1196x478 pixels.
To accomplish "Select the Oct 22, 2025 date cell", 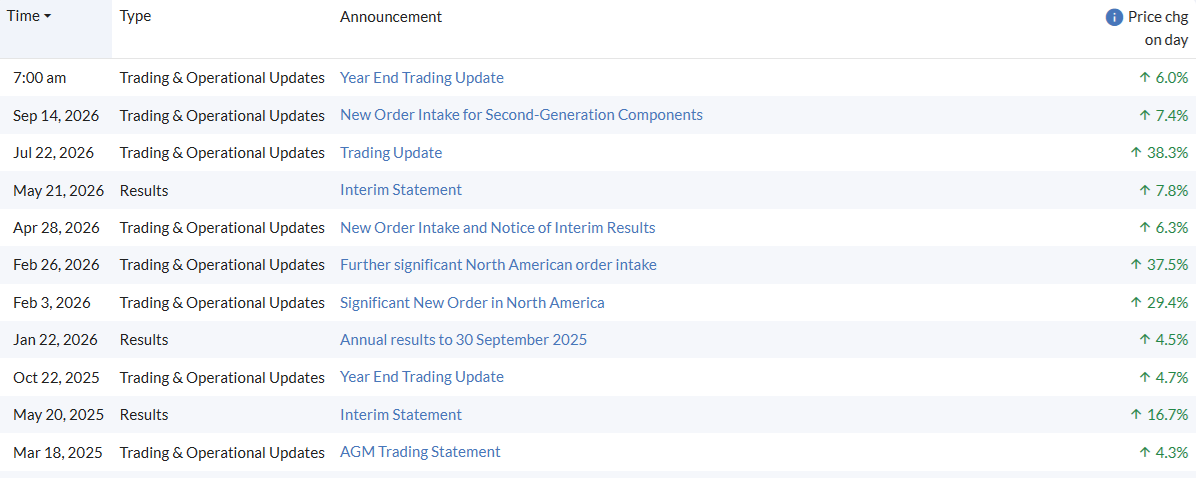I will tap(56, 377).
